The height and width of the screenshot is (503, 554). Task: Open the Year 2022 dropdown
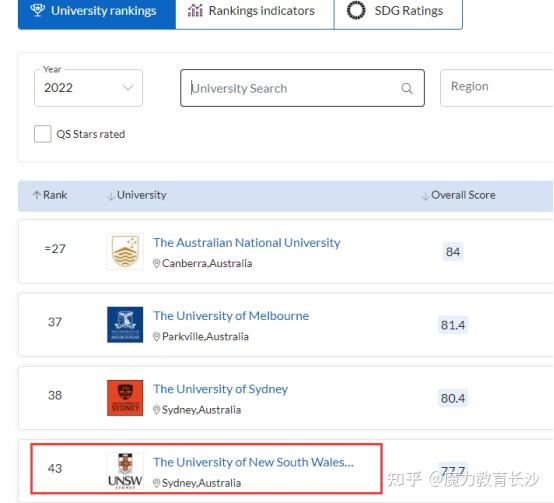tap(88, 88)
